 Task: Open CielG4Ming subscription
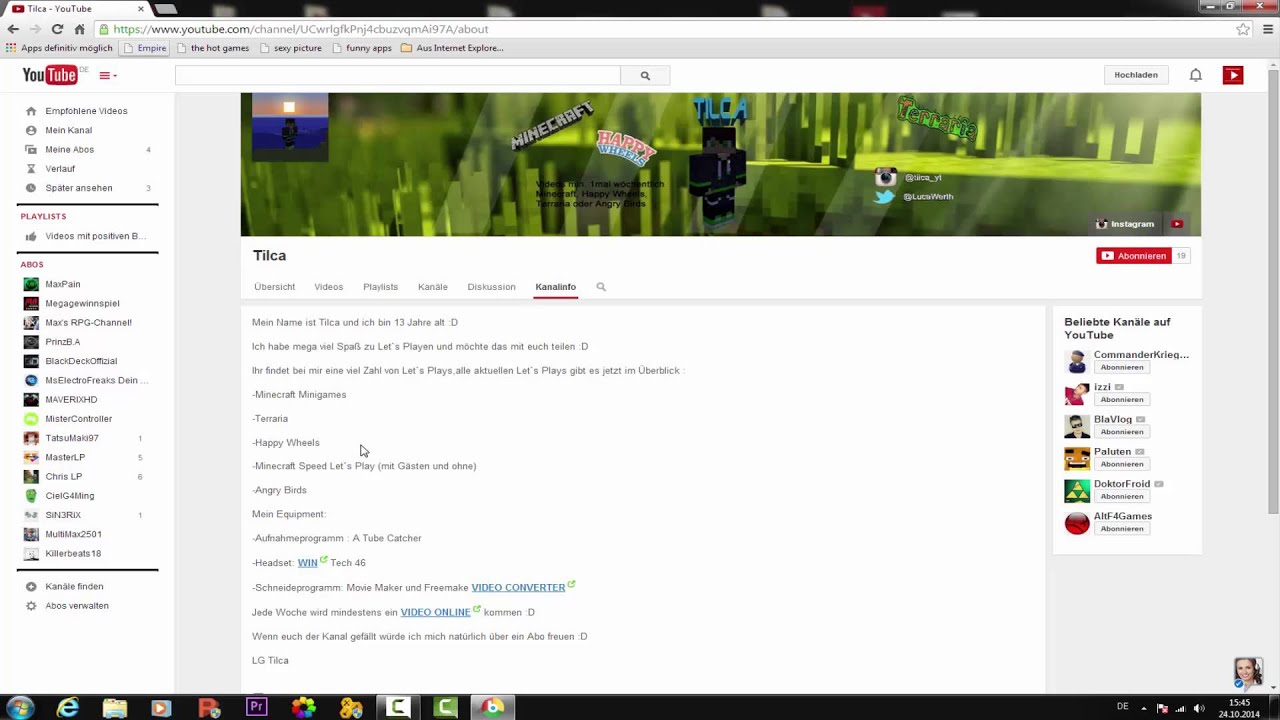[69, 496]
